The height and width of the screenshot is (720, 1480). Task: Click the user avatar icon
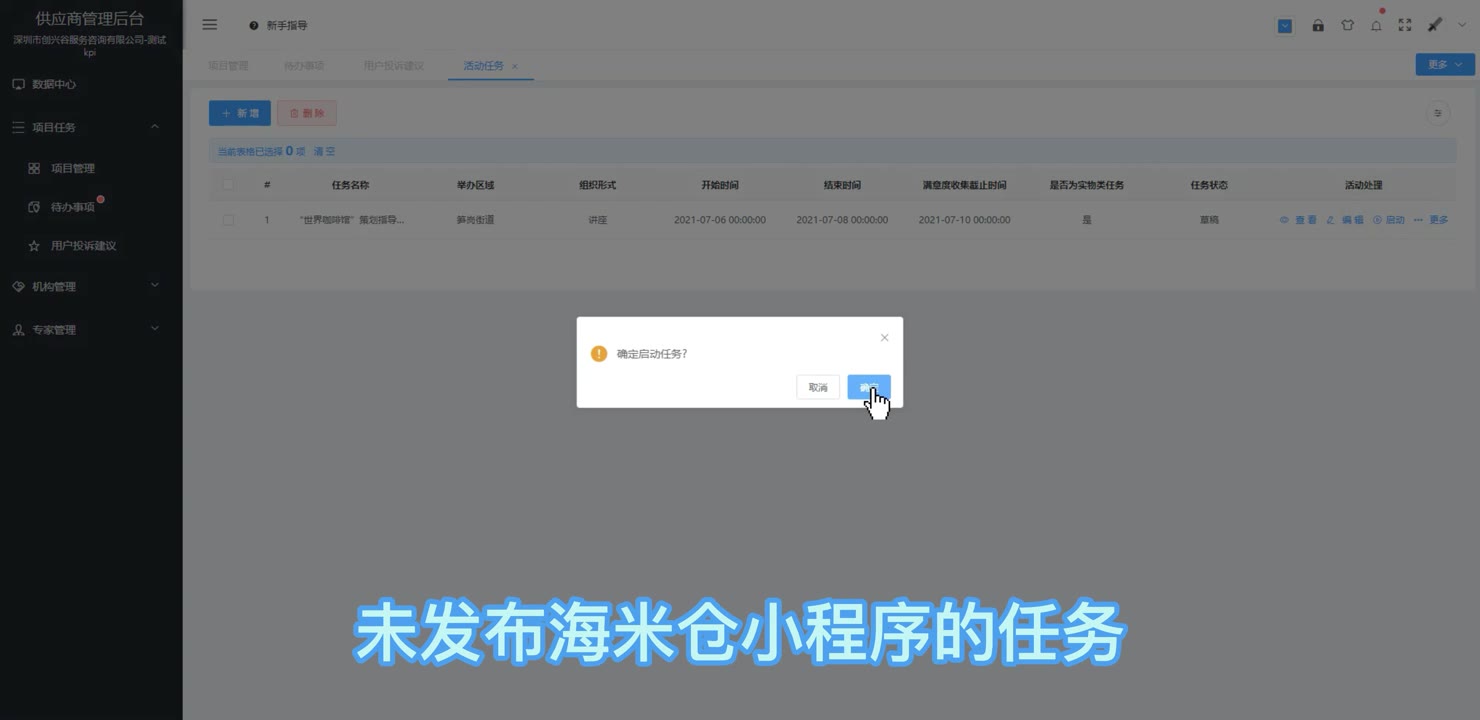(x=1435, y=25)
